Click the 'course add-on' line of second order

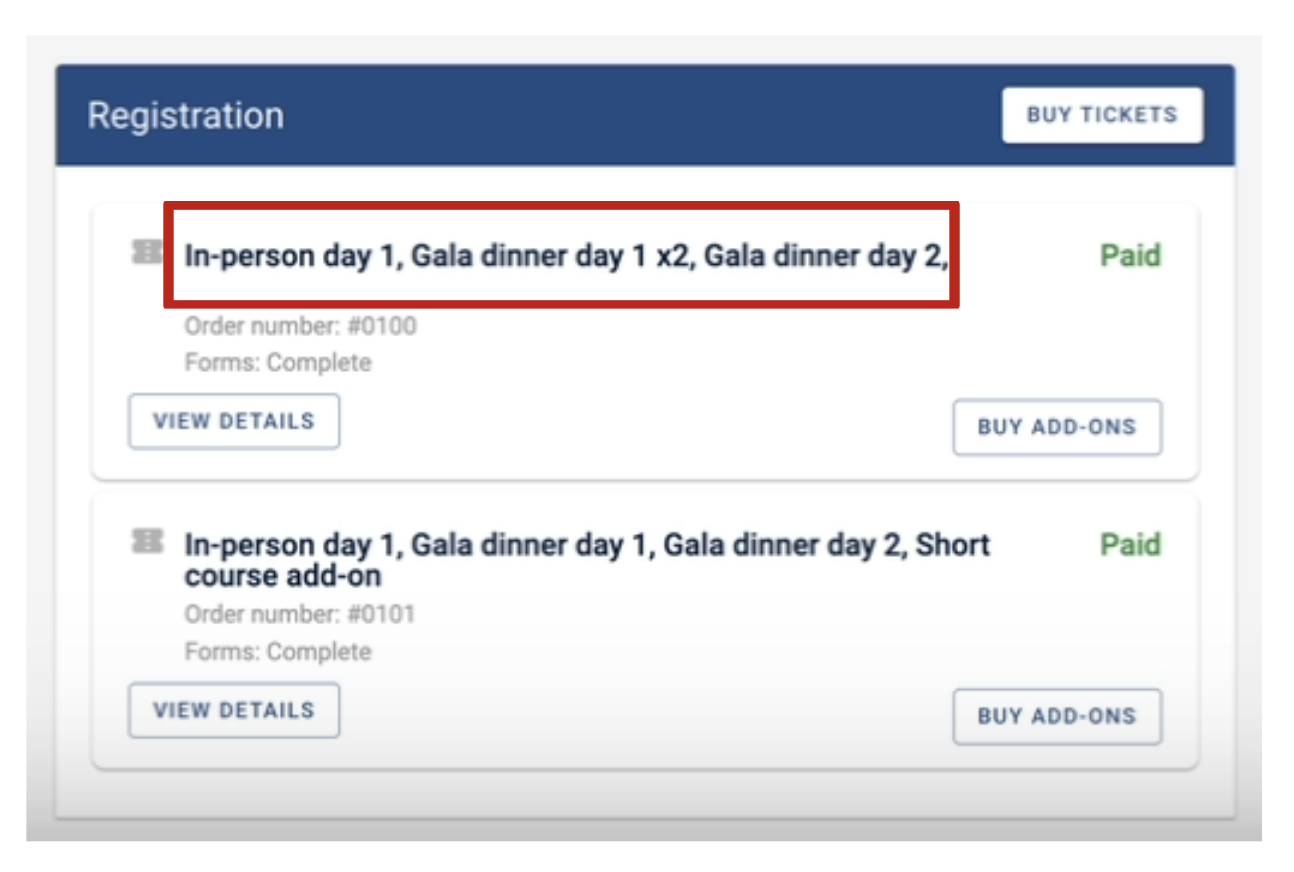(283, 577)
